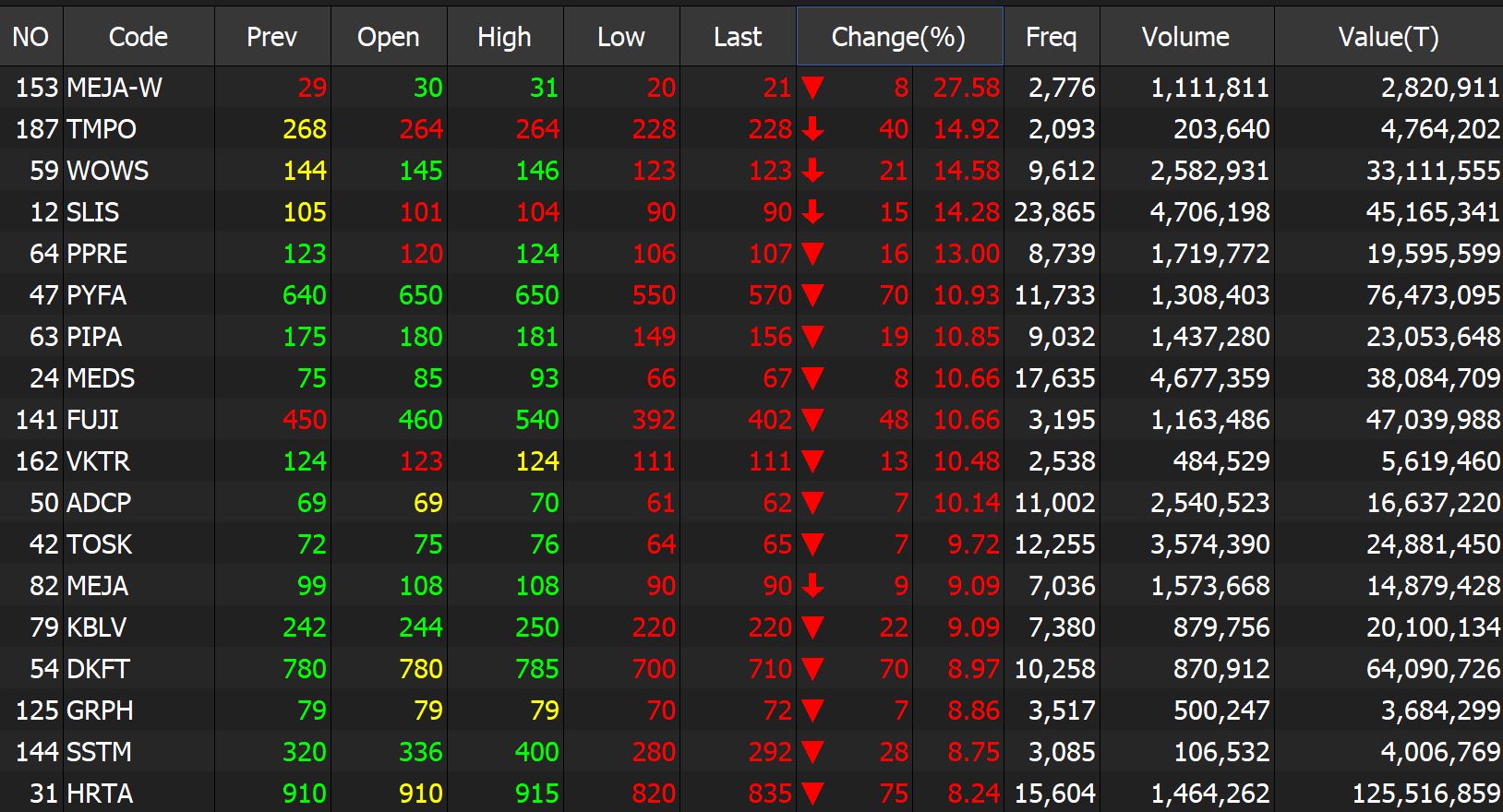The width and height of the screenshot is (1503, 812).
Task: Select the KBLV stock code
Action: click(96, 627)
